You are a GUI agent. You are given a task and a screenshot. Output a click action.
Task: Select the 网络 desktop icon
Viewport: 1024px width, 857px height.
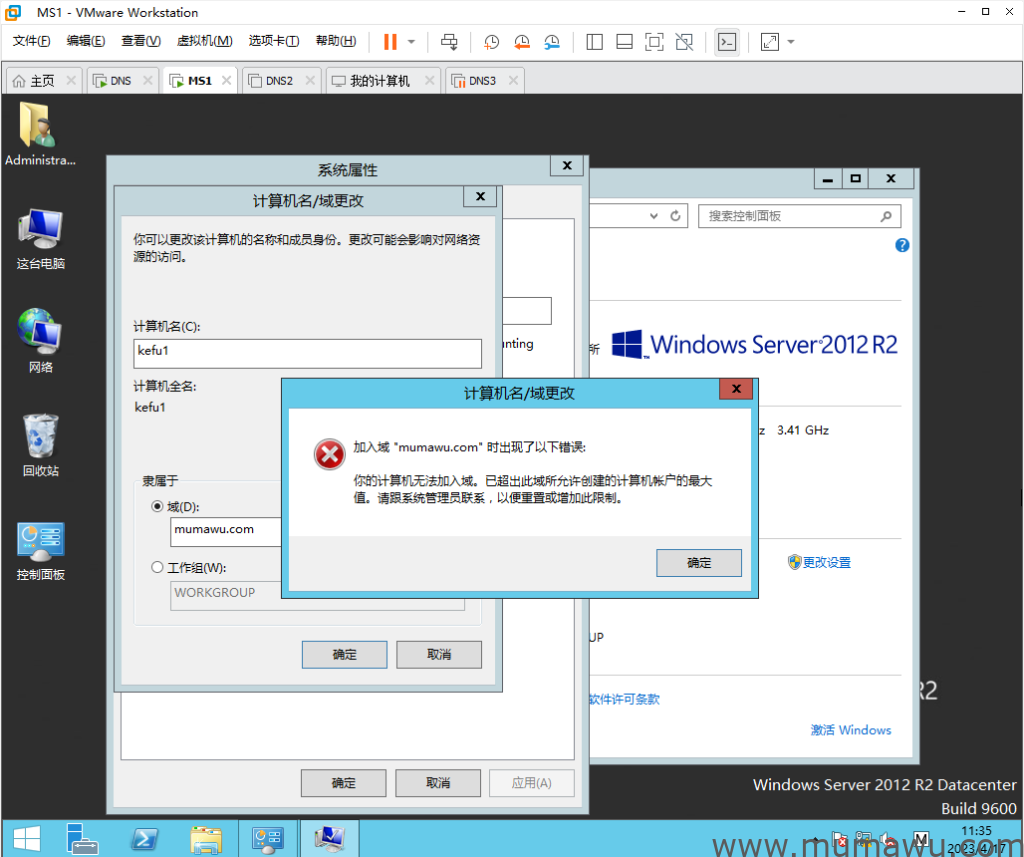coord(40,341)
